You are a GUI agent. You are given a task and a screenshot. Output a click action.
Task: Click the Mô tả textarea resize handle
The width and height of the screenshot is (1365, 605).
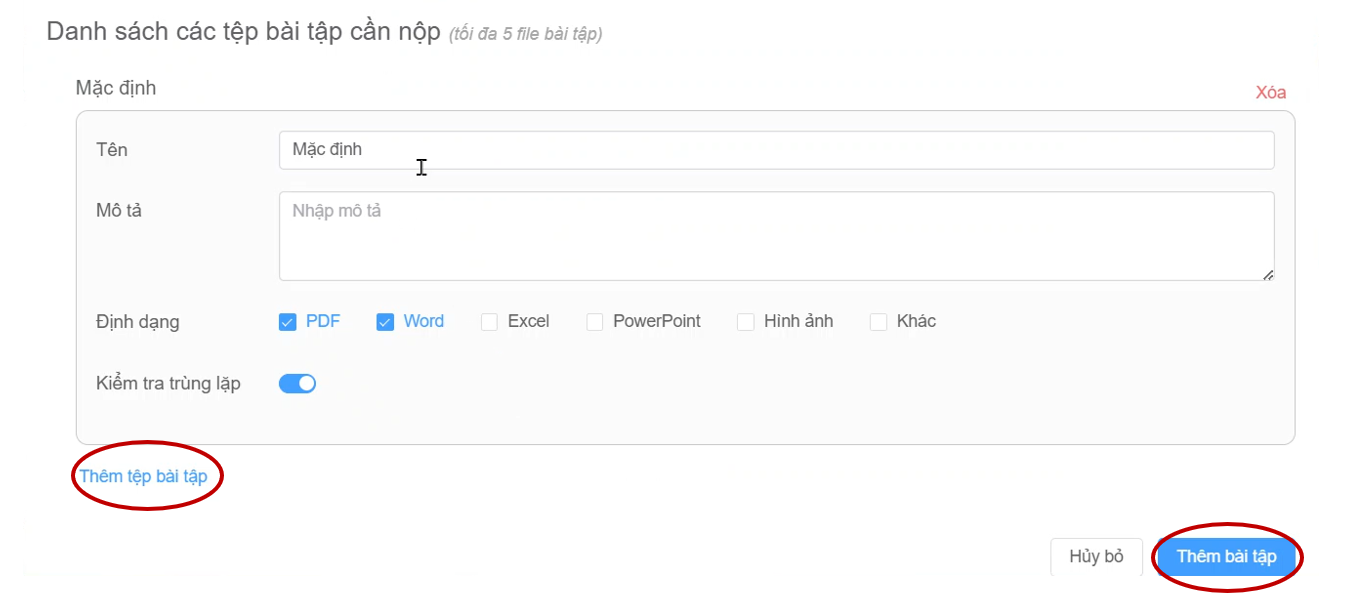[1268, 275]
